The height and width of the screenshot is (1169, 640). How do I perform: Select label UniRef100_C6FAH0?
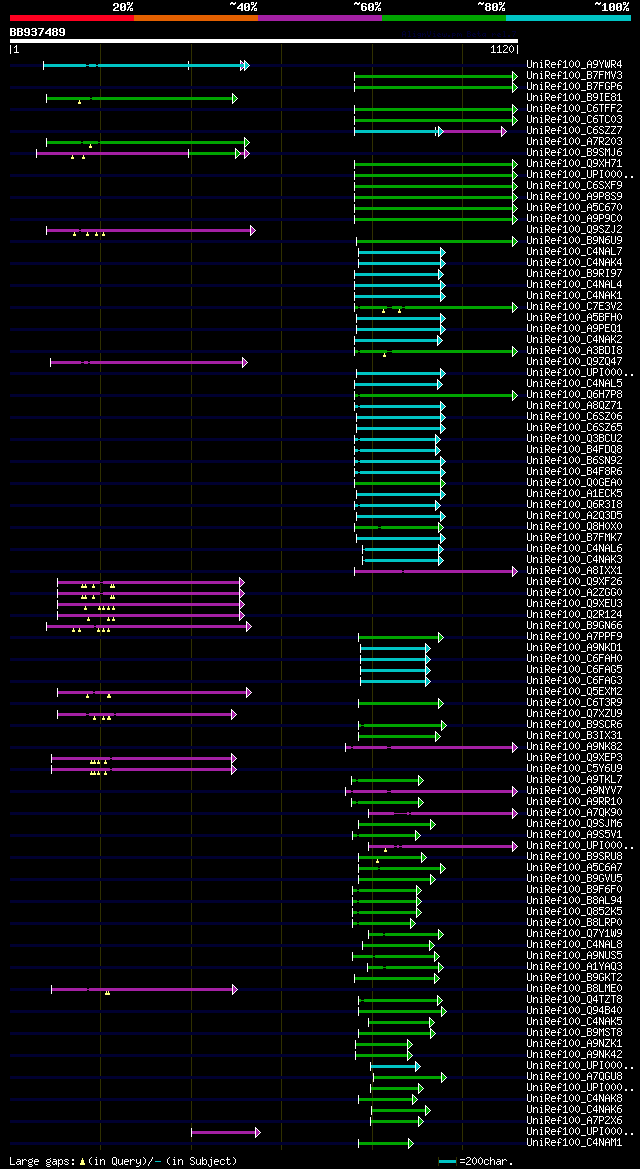point(574,659)
